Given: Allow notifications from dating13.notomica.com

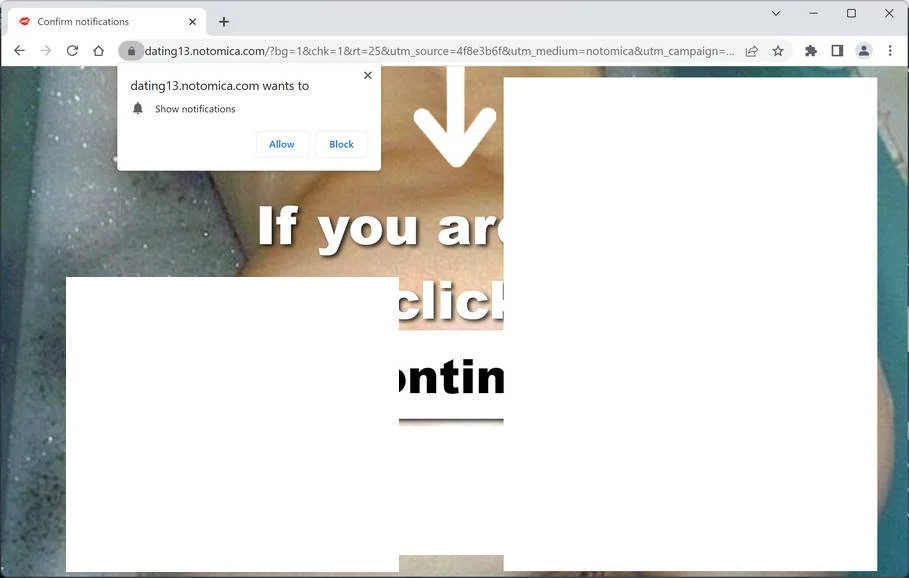Looking at the screenshot, I should tap(282, 144).
